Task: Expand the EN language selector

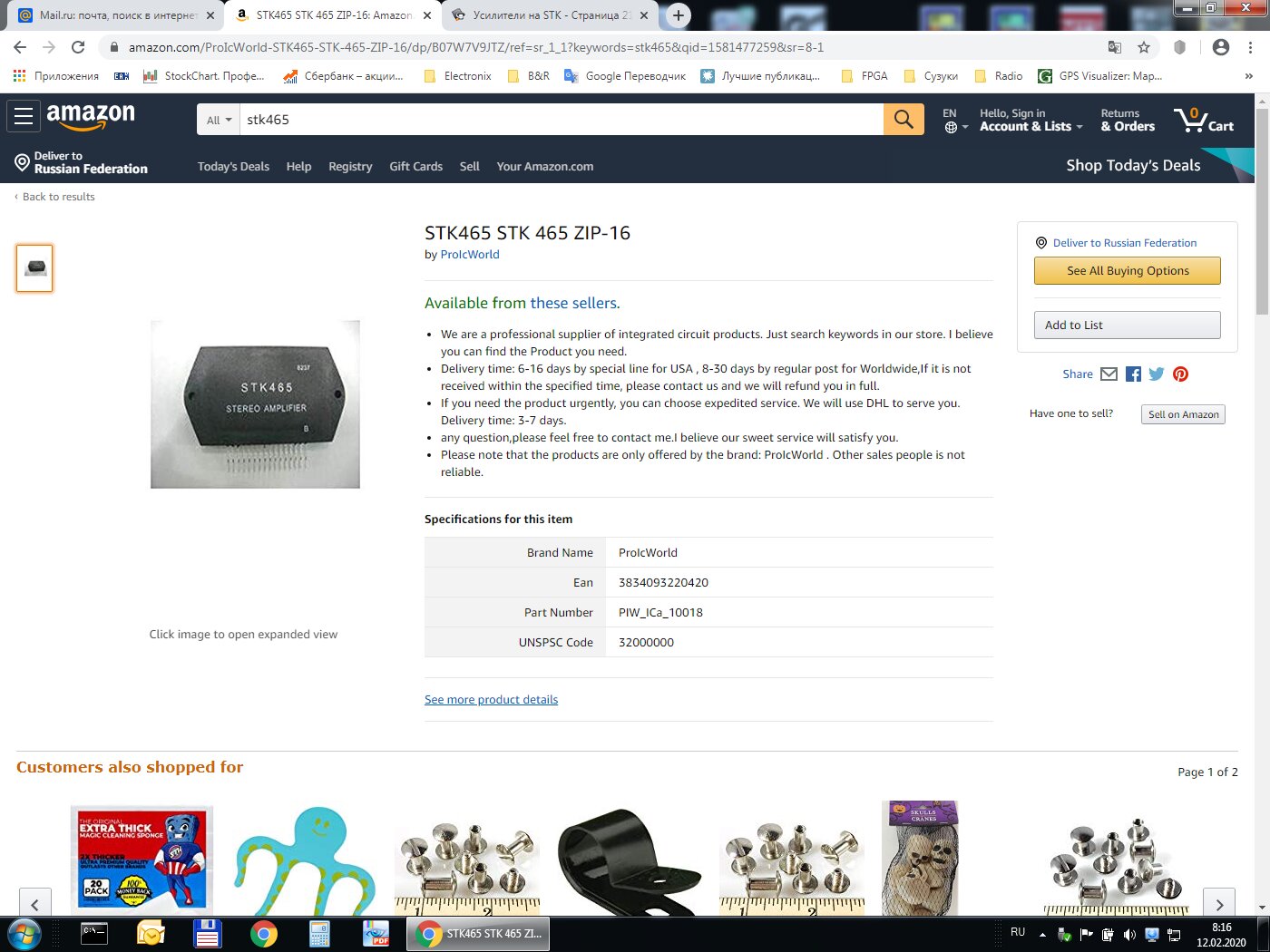Action: coord(954,120)
